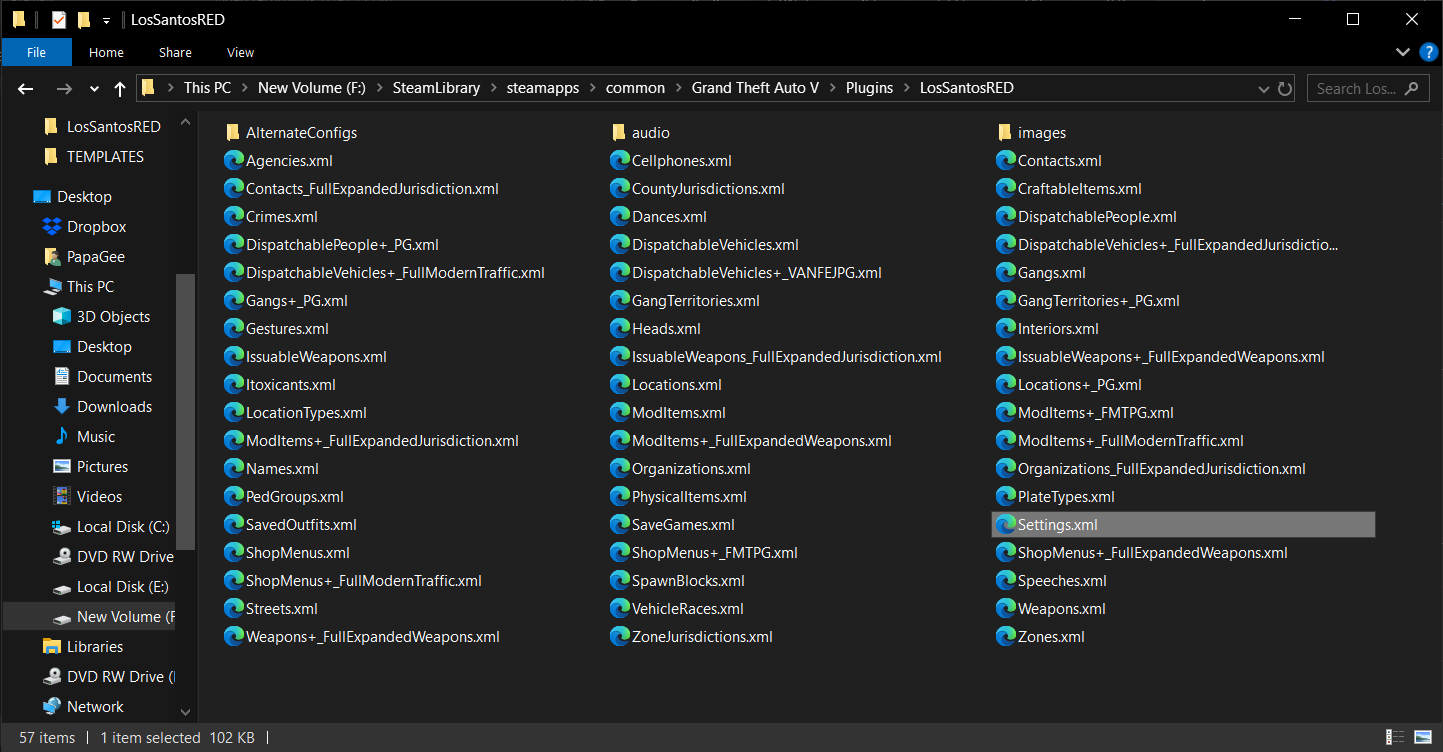Select Local Disk (C:) in navigation pane
The image size is (1443, 752).
(122, 527)
